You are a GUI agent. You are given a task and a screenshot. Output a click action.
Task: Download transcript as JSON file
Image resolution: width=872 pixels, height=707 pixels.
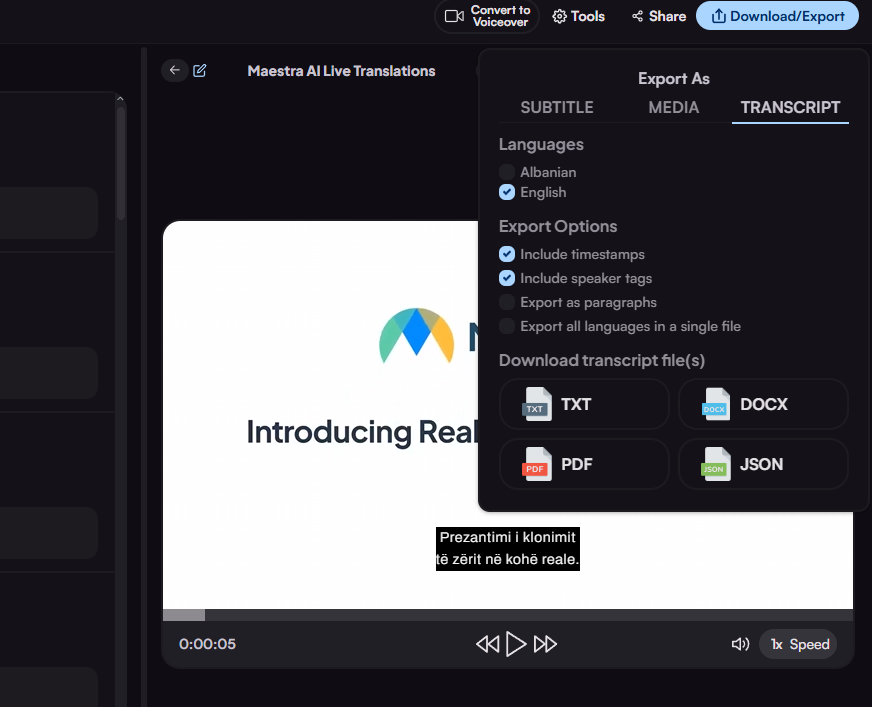pos(763,464)
